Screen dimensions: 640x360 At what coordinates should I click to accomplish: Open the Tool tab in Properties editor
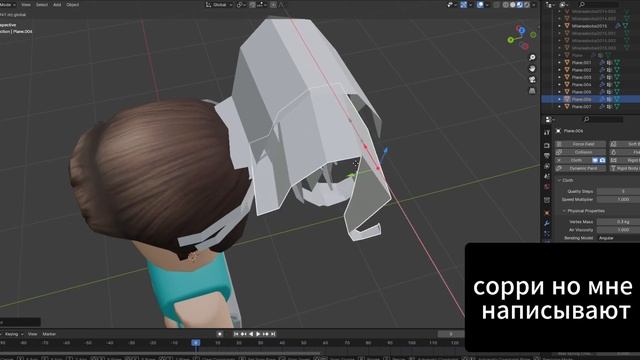pyautogui.click(x=547, y=133)
